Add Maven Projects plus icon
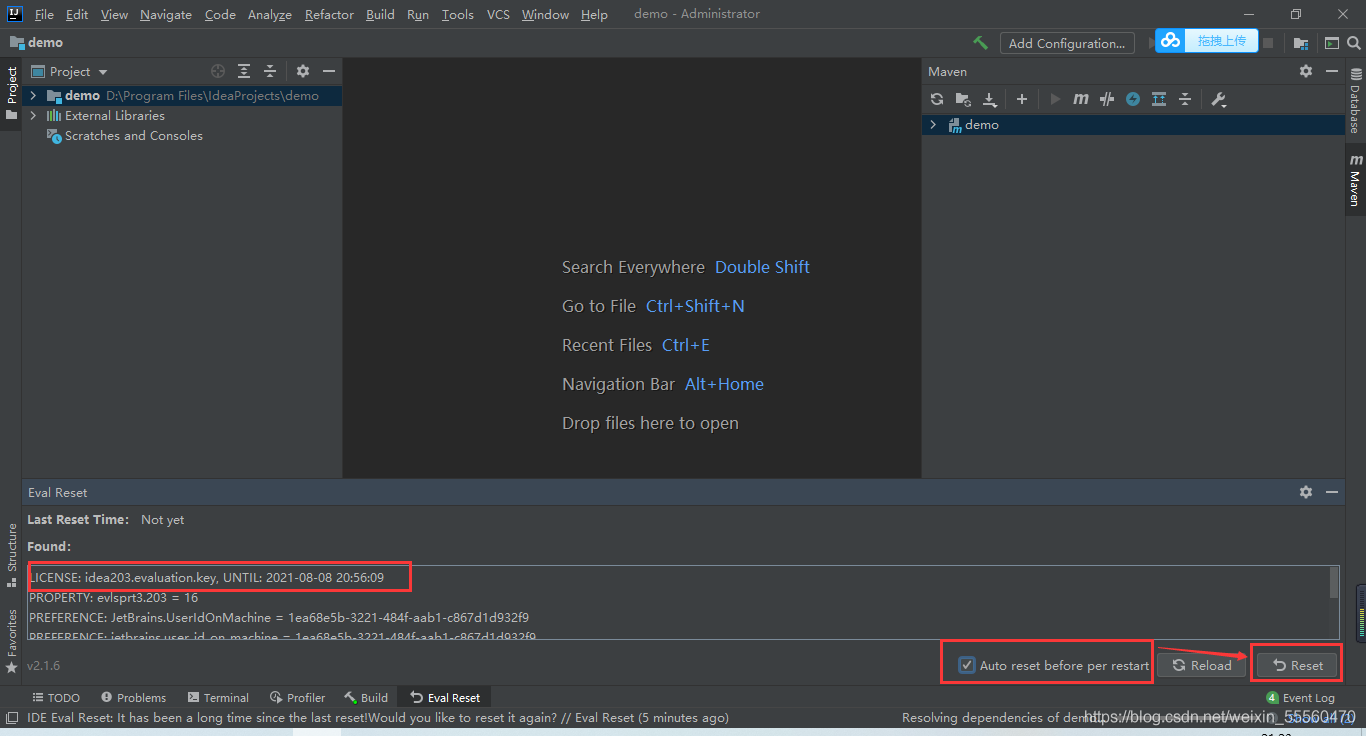Screen dimensions: 1366x736 [x=1022, y=99]
